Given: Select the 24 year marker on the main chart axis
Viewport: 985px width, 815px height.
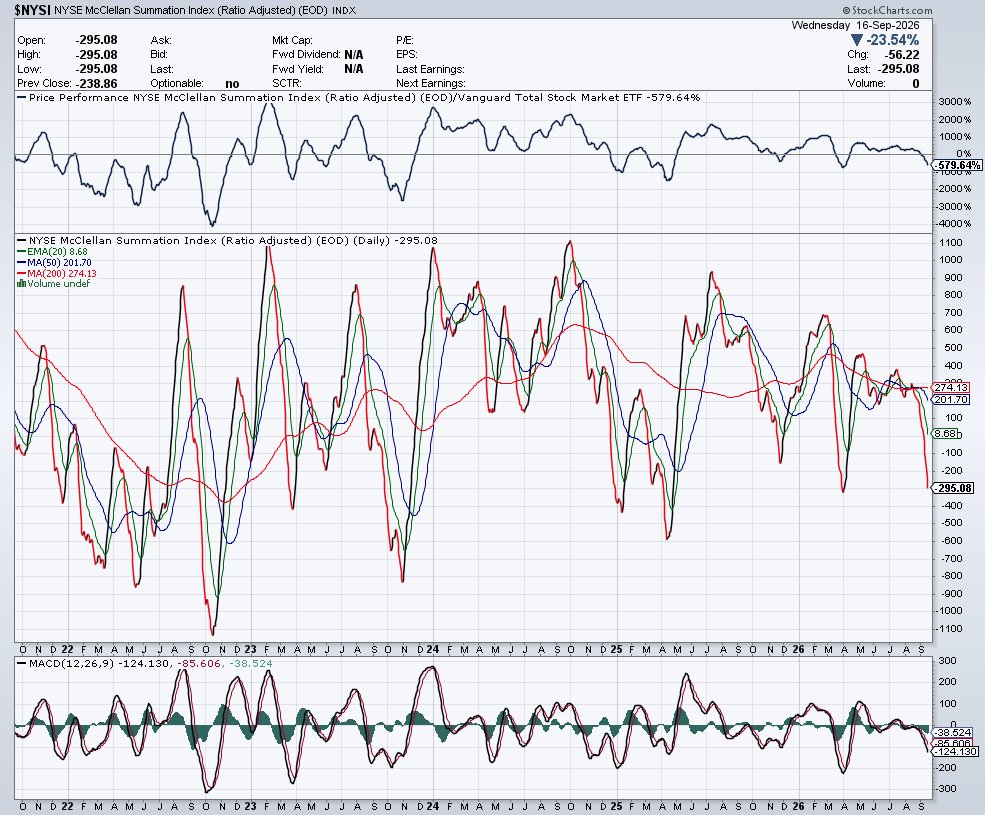Looking at the screenshot, I should pos(432,649).
